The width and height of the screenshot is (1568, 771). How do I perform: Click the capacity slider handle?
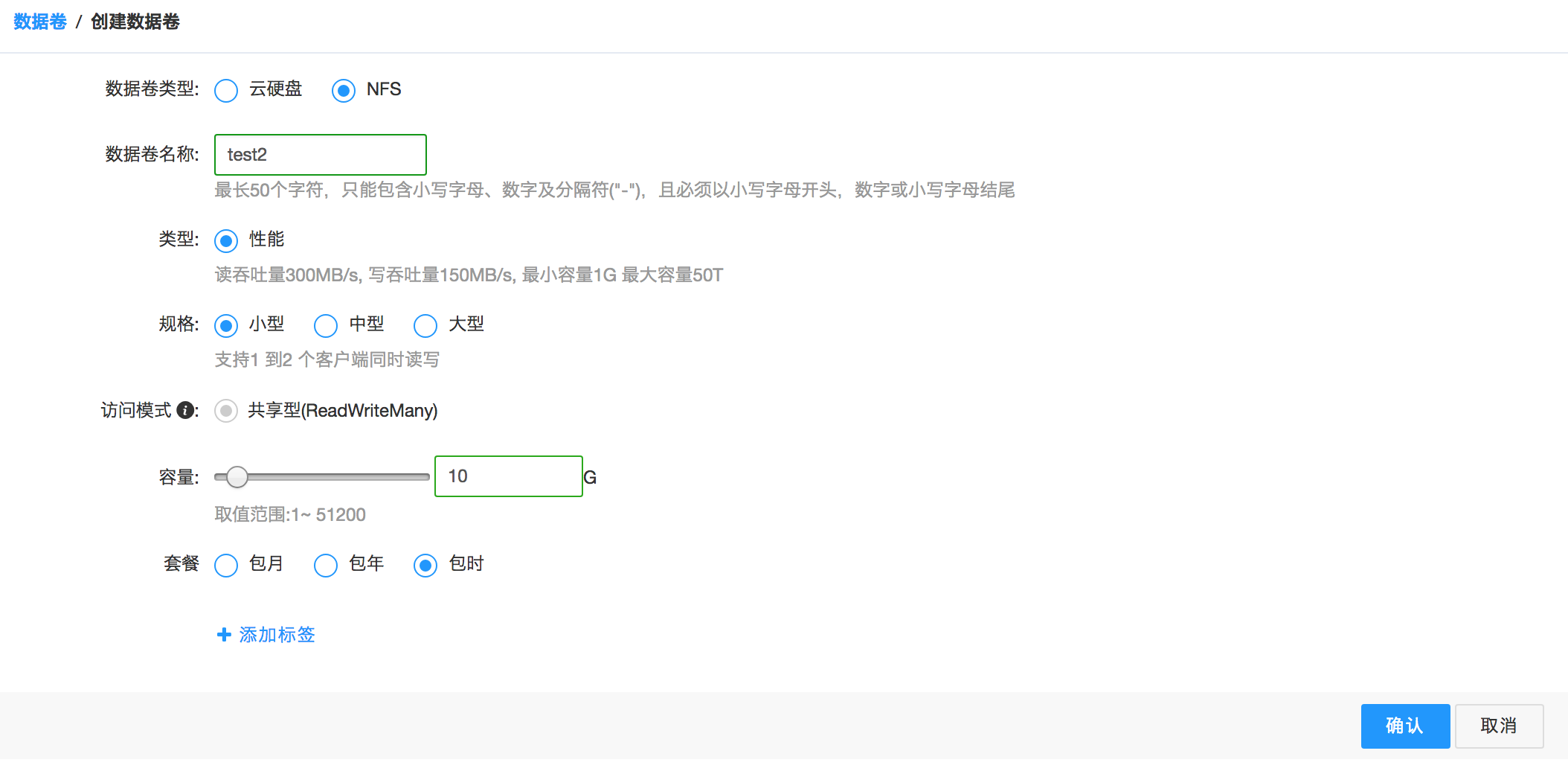click(x=237, y=476)
